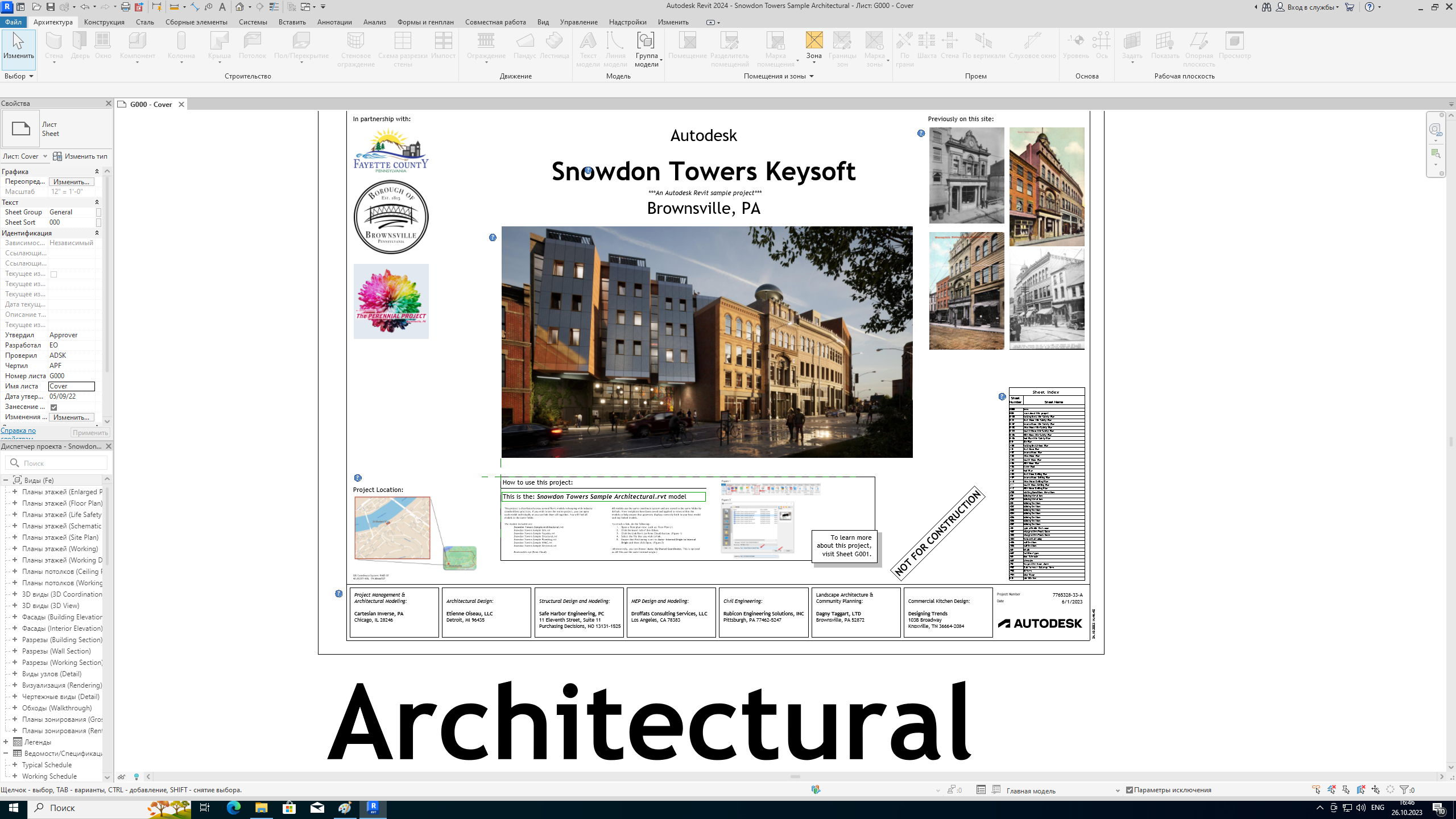Click the Применить button in properties
This screenshot has width=1456, height=819.
[x=90, y=433]
